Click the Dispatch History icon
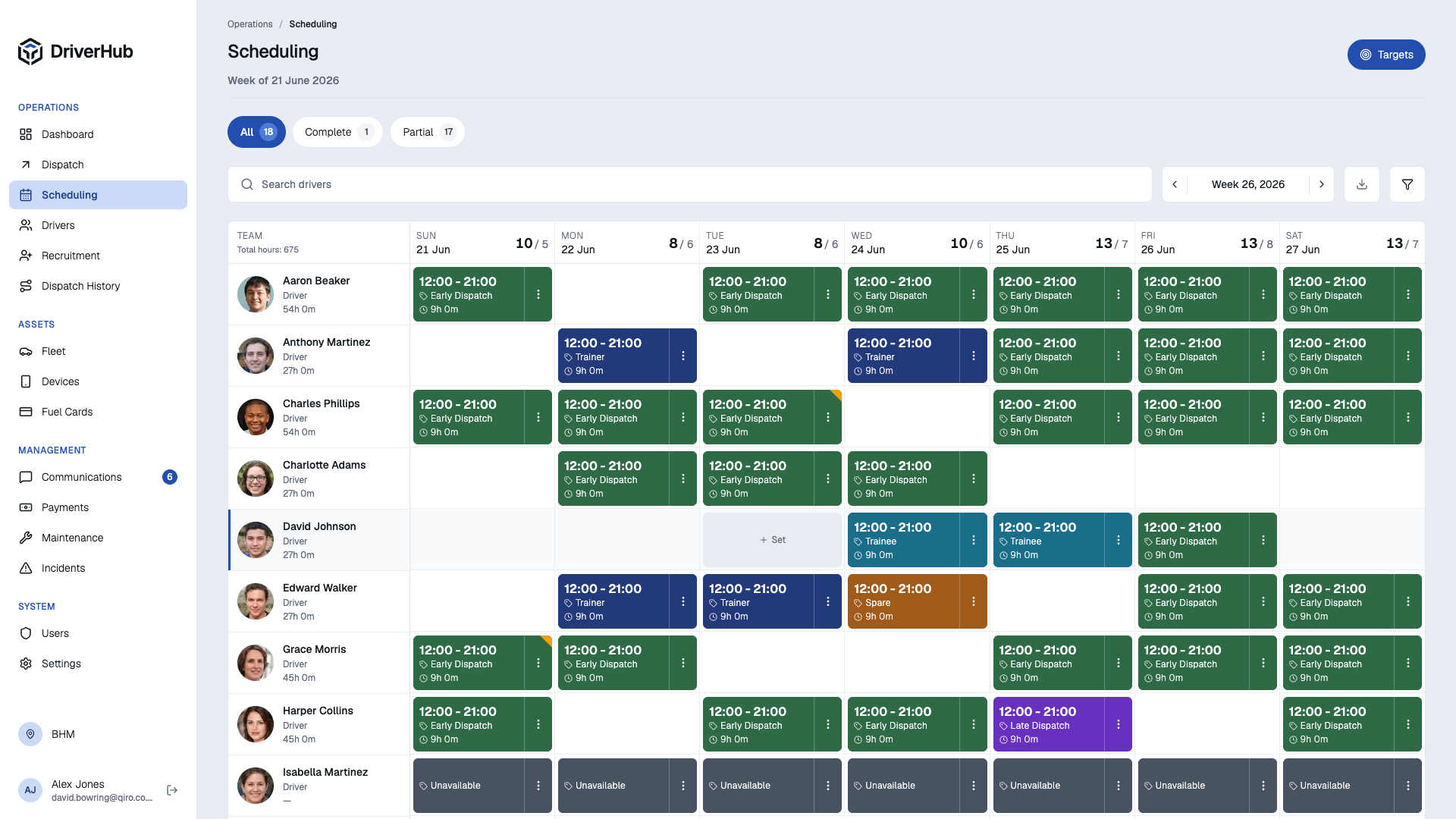 [x=26, y=286]
